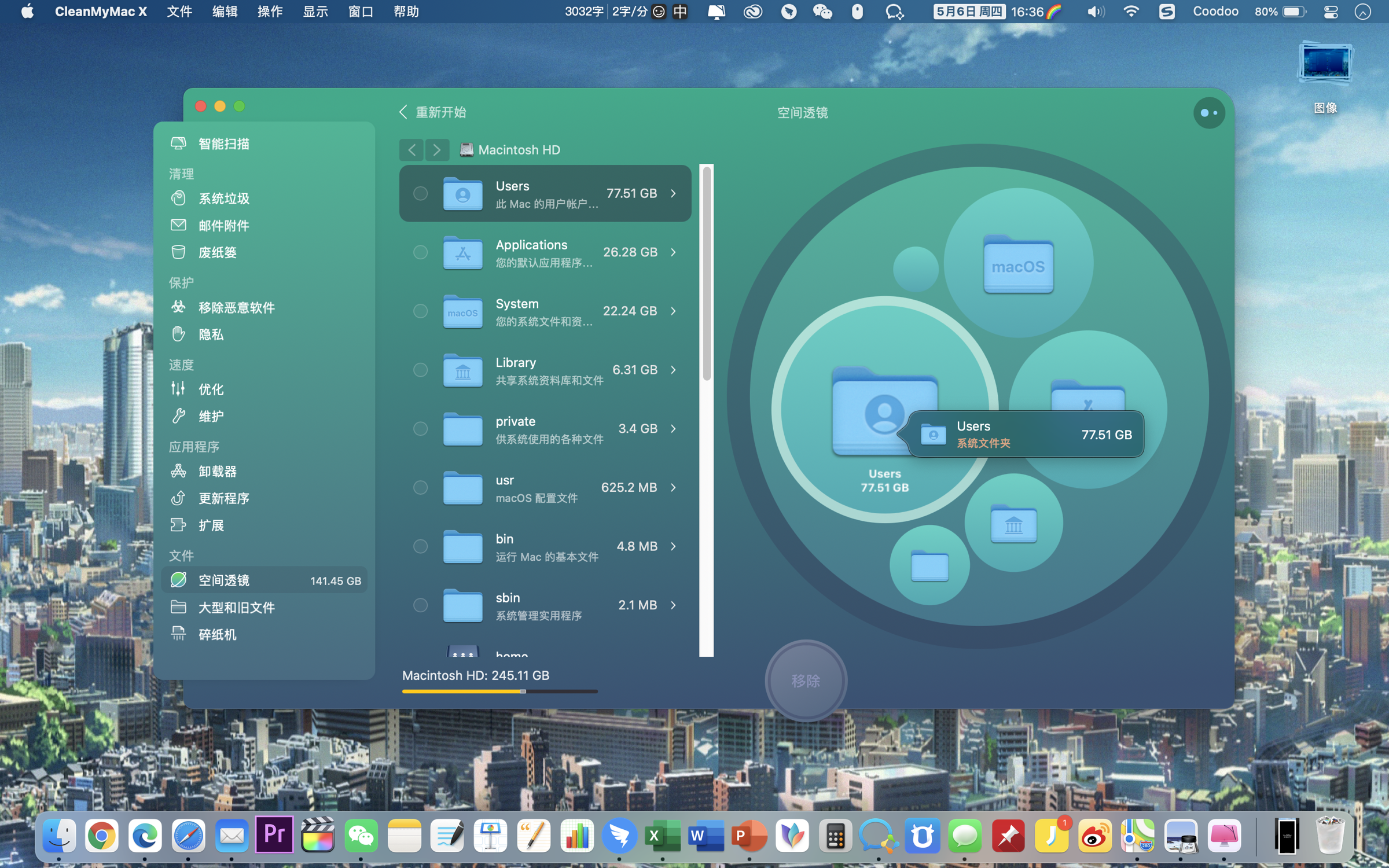This screenshot has height=868, width=1389.
Task: Tick the Applications folder selection circle
Action: point(420,252)
